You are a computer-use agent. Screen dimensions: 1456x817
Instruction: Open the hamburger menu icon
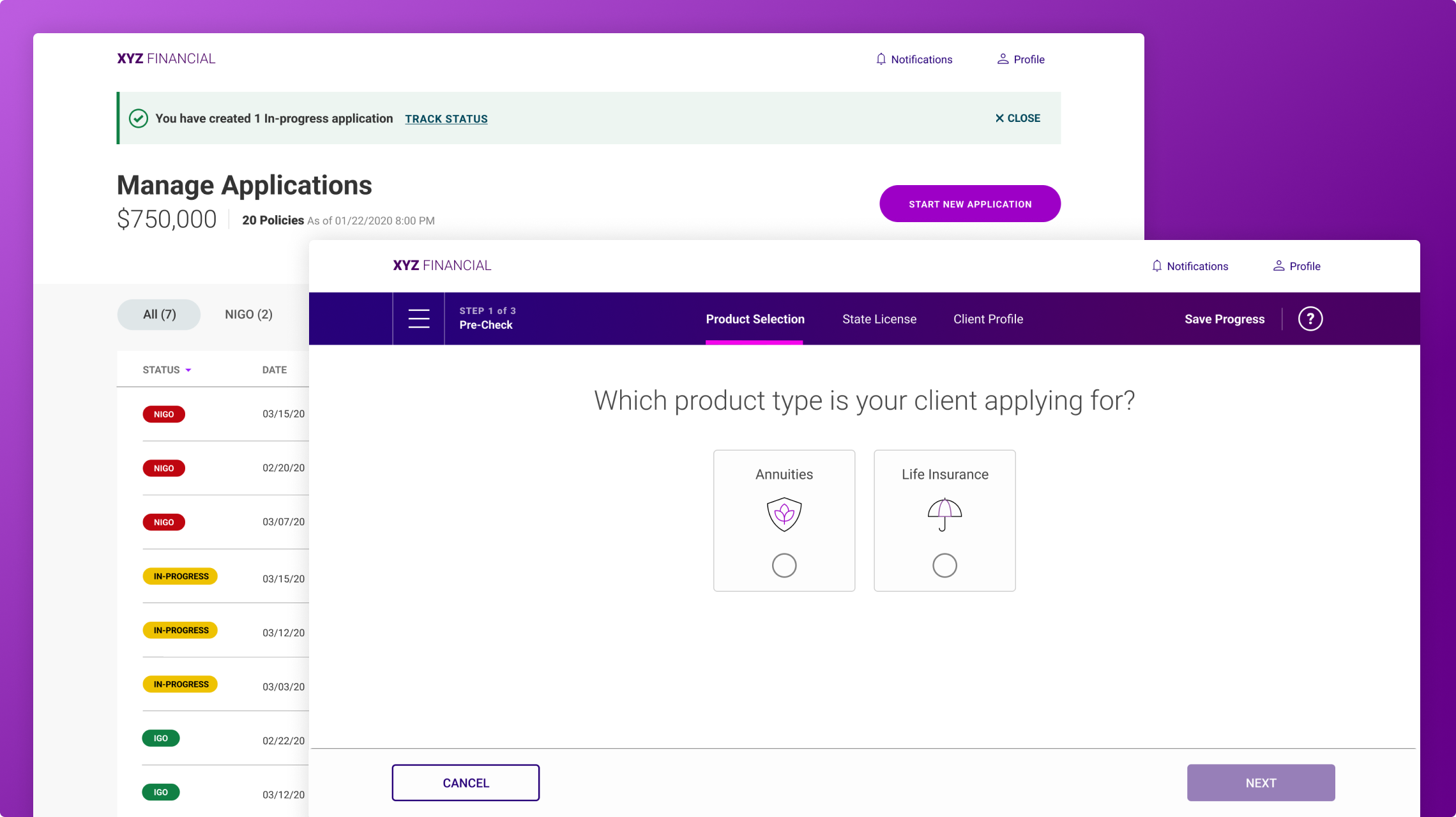point(419,319)
